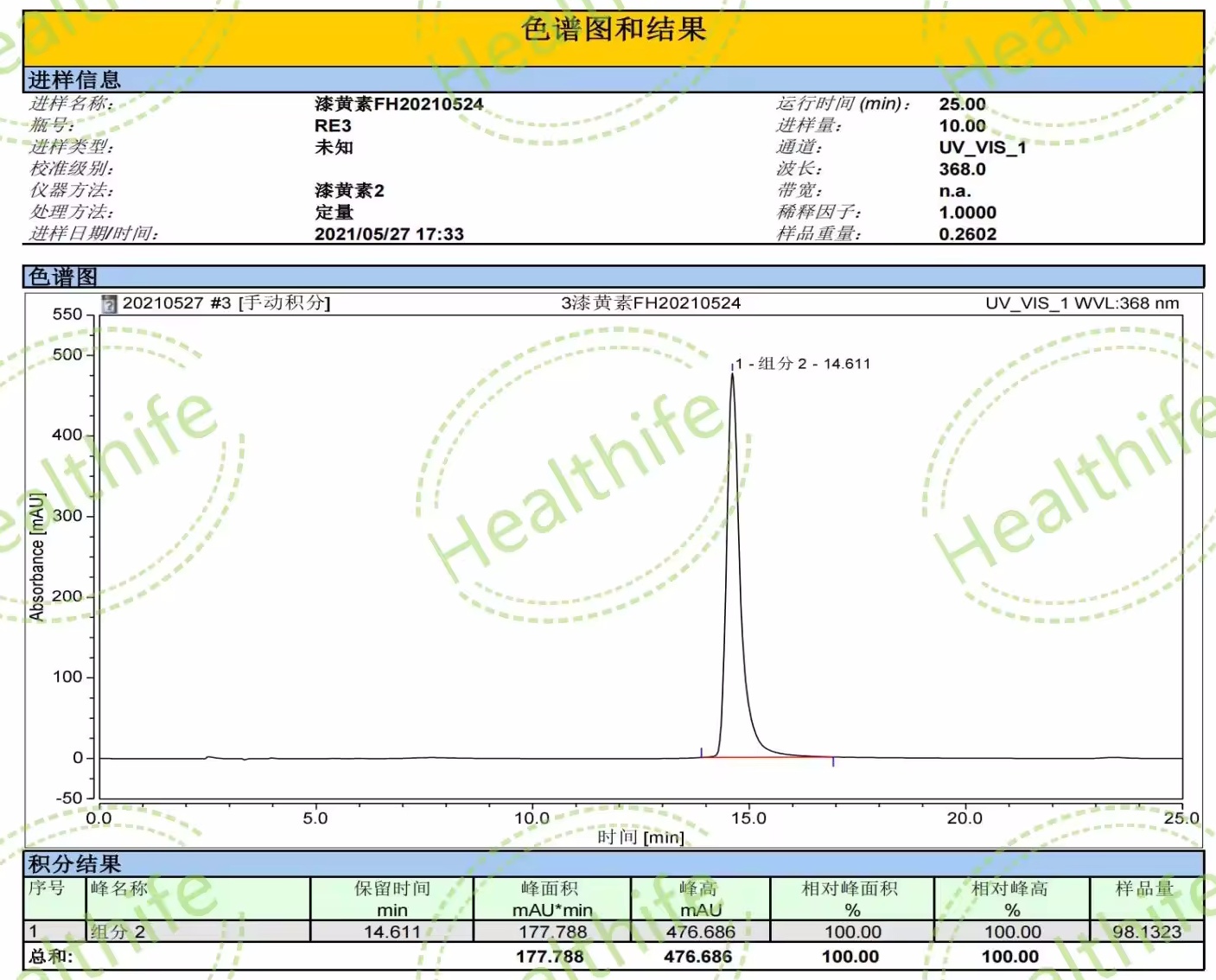Click the chromatogram peak apex

coord(734,376)
